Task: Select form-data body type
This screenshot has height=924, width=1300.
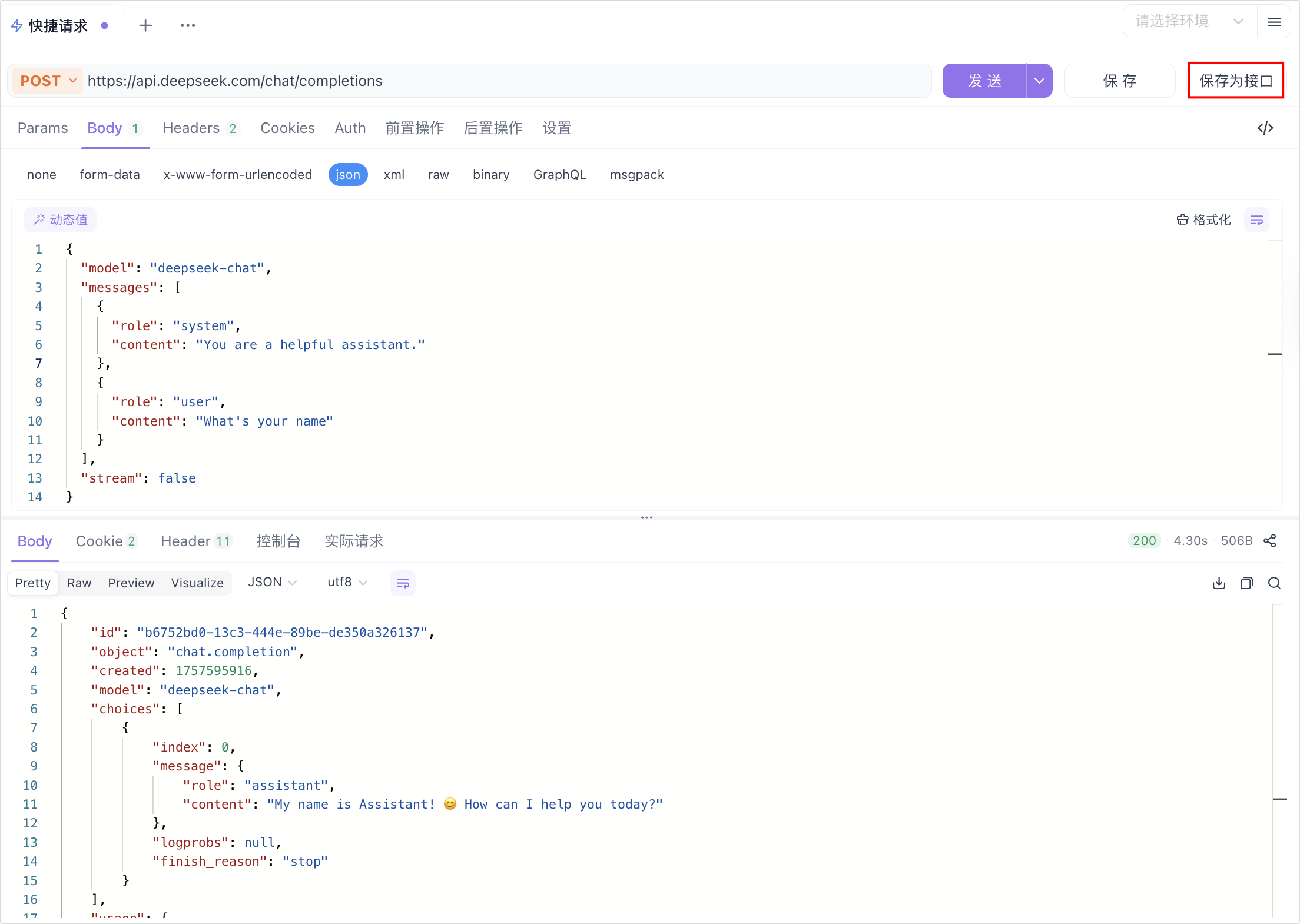Action: coord(110,174)
